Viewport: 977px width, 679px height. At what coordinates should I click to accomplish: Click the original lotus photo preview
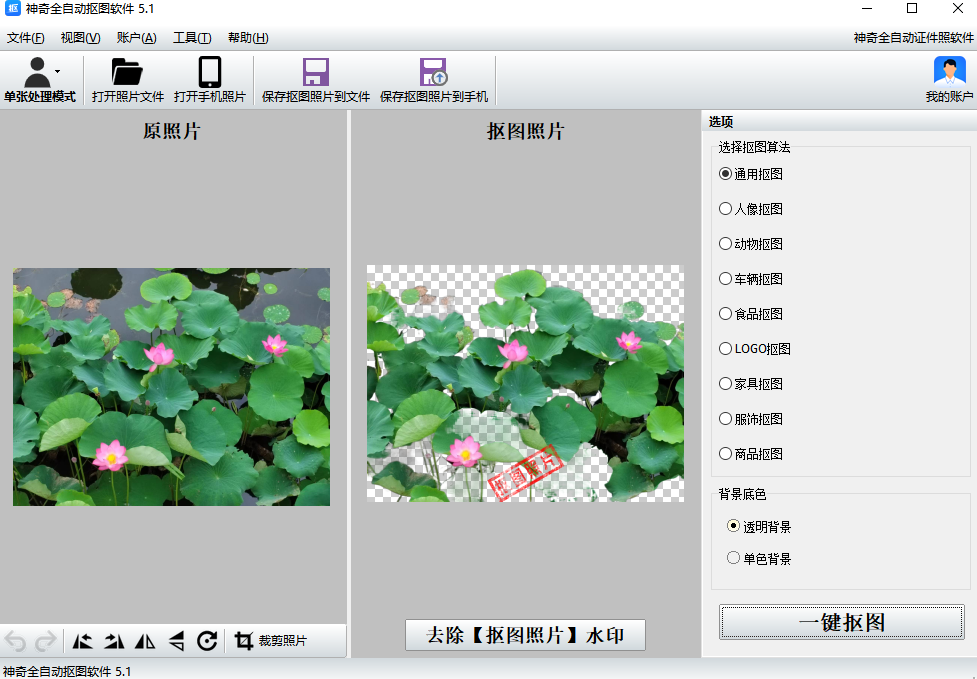pyautogui.click(x=171, y=387)
